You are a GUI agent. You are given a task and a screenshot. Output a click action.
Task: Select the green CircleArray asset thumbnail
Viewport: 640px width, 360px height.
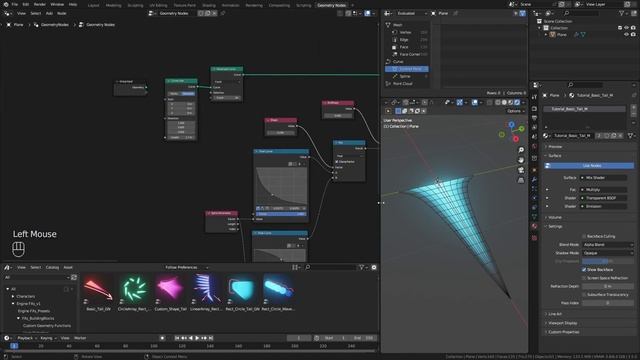tap(134, 289)
